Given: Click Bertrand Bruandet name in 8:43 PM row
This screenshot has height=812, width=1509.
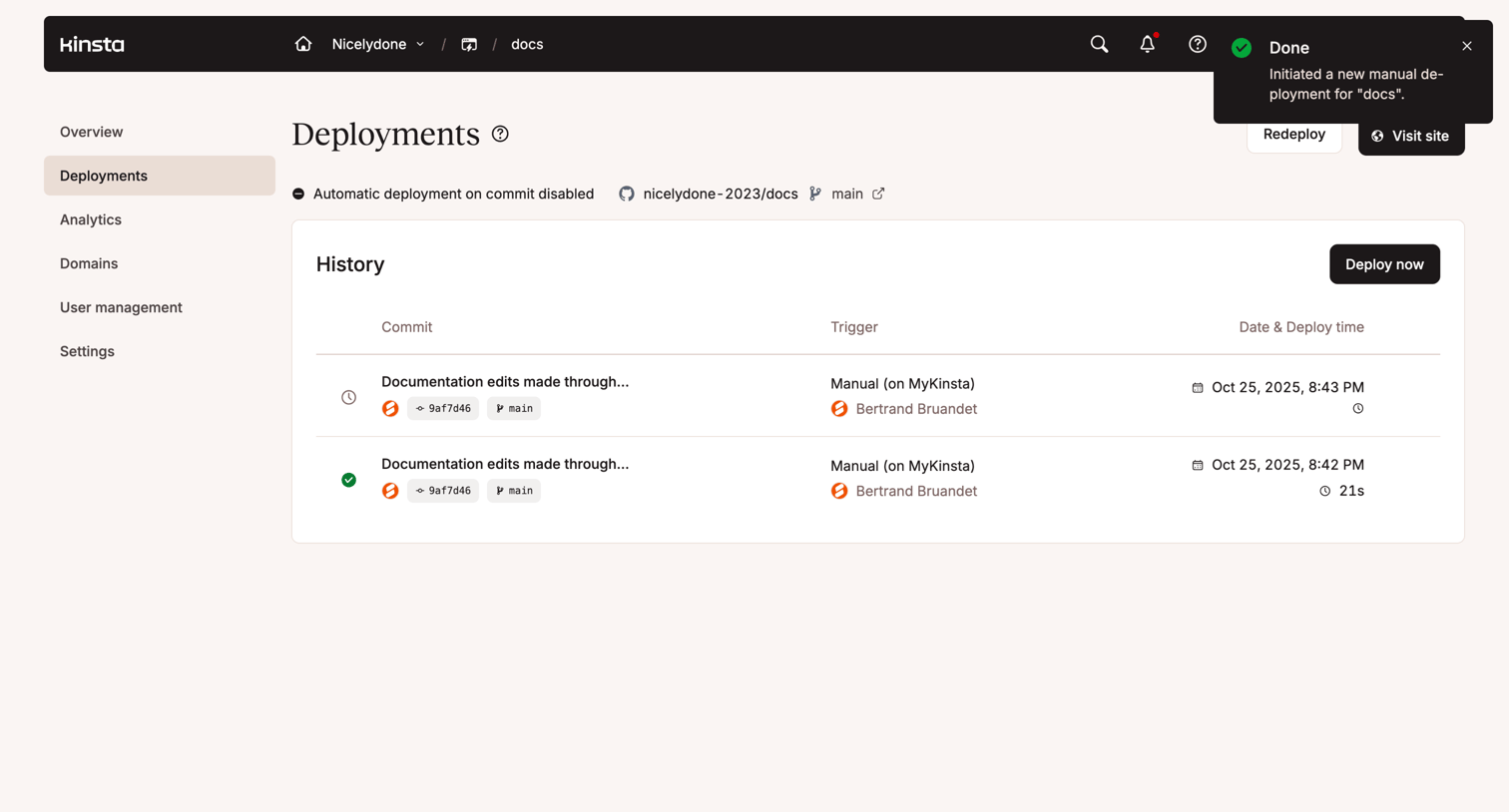Looking at the screenshot, I should pyautogui.click(x=916, y=409).
